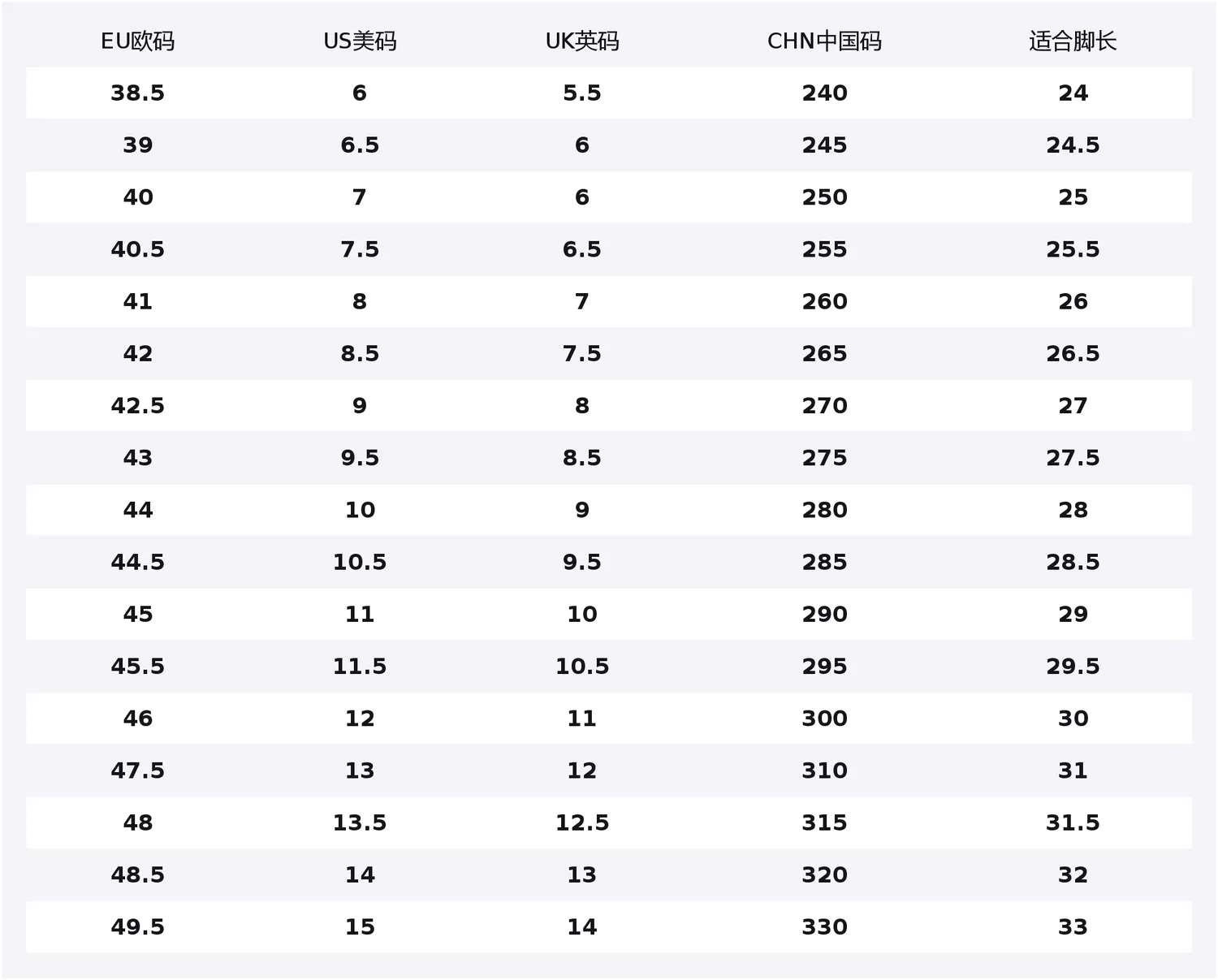Screen dimensions: 1218x980
Task: Click the CHN中国码 column header
Action: point(824,41)
